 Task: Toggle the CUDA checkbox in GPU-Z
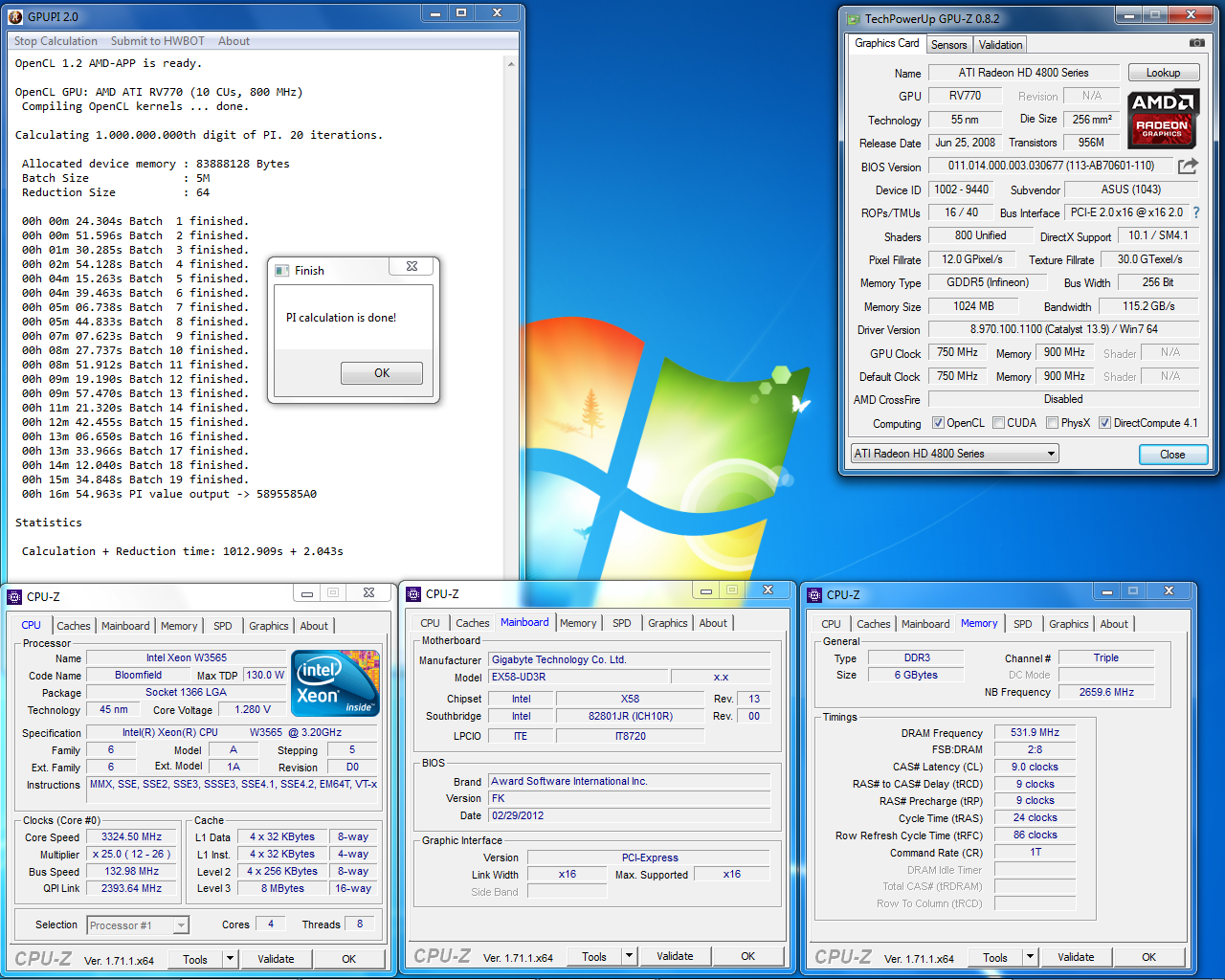(998, 423)
